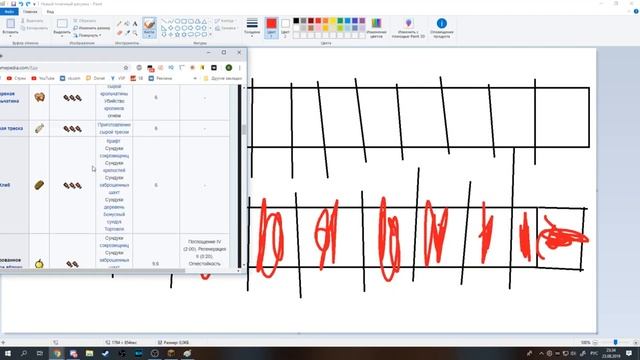Click the golden apple icon in table
The width and height of the screenshot is (640, 360).
click(39, 264)
